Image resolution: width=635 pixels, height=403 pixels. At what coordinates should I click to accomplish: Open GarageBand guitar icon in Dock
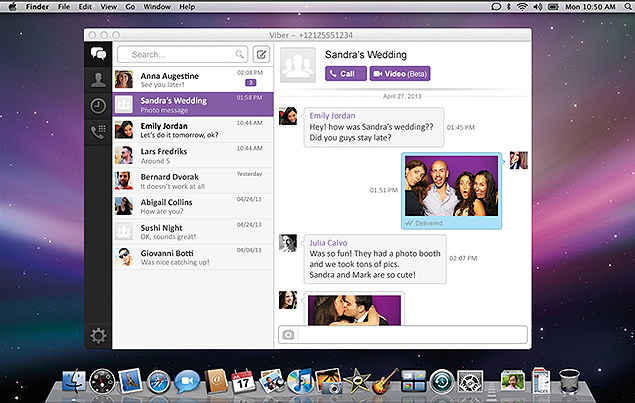tap(385, 381)
